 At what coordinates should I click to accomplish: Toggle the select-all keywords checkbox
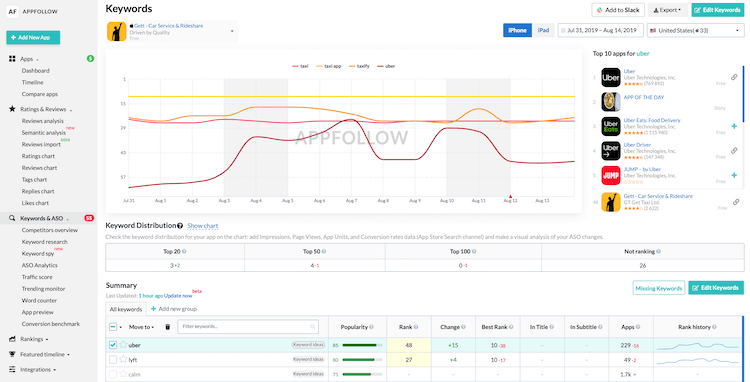click(x=113, y=327)
